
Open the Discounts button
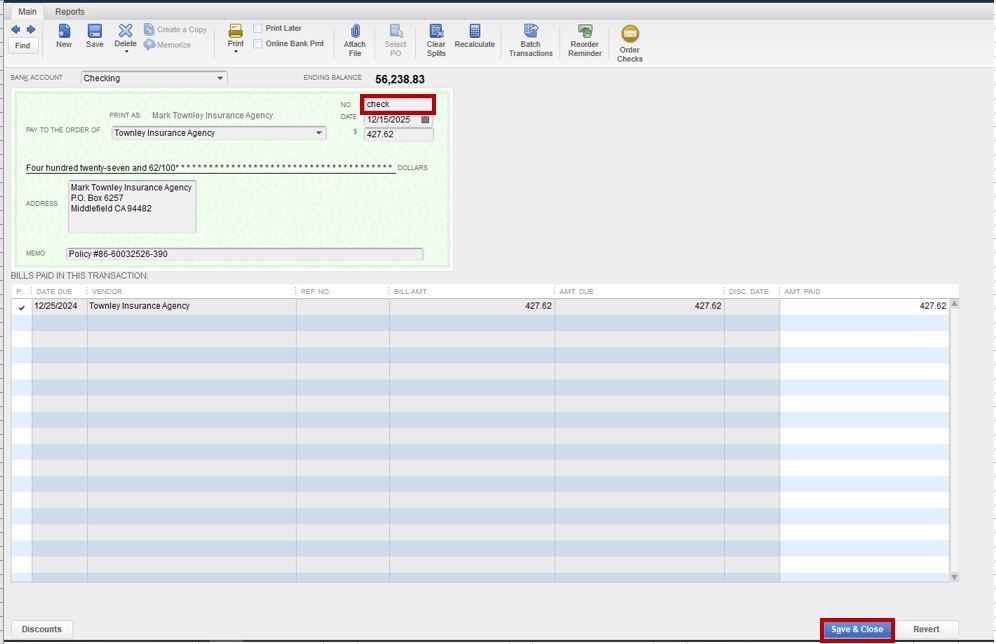[x=42, y=629]
